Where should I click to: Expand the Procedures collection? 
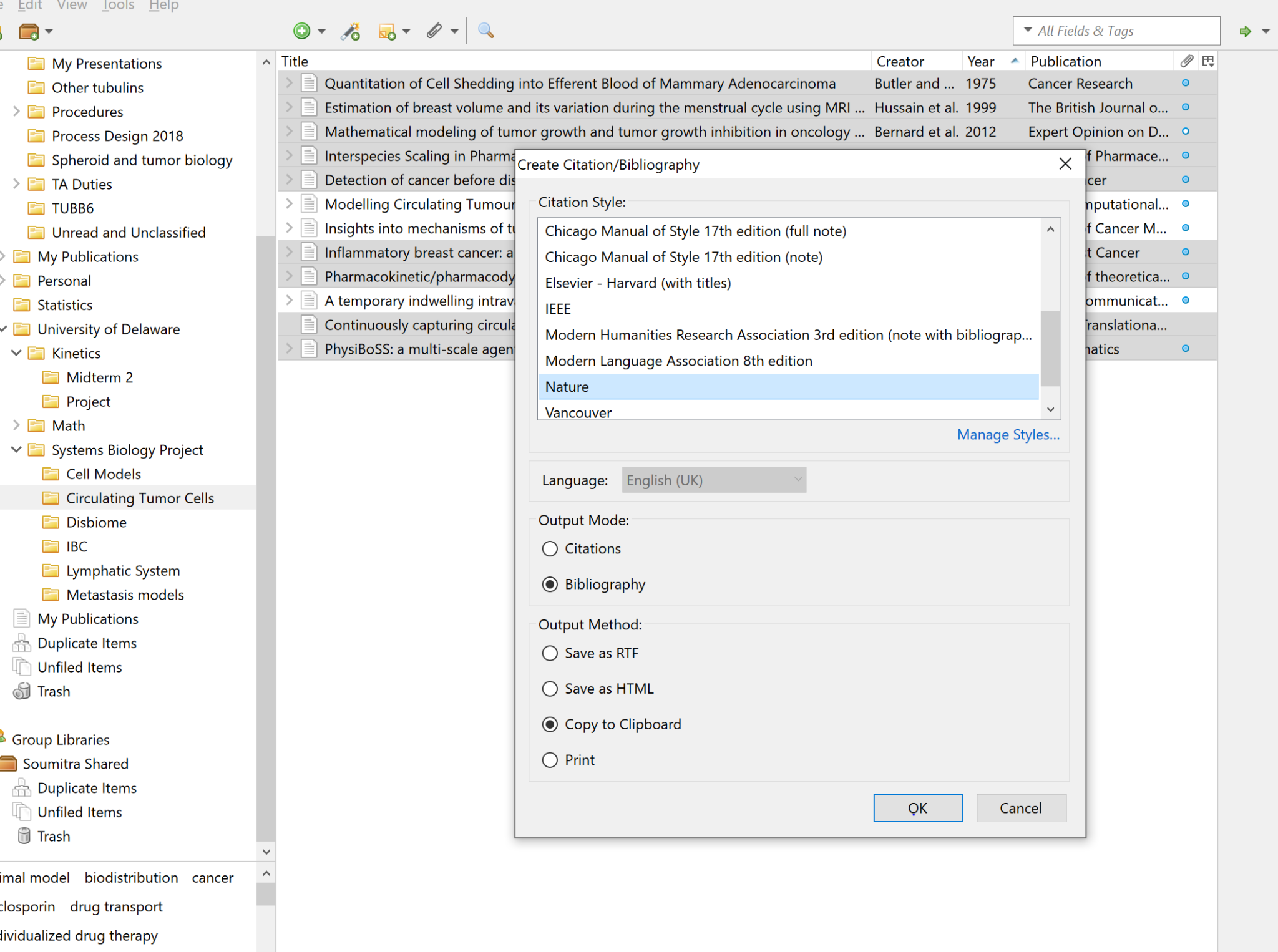[17, 112]
